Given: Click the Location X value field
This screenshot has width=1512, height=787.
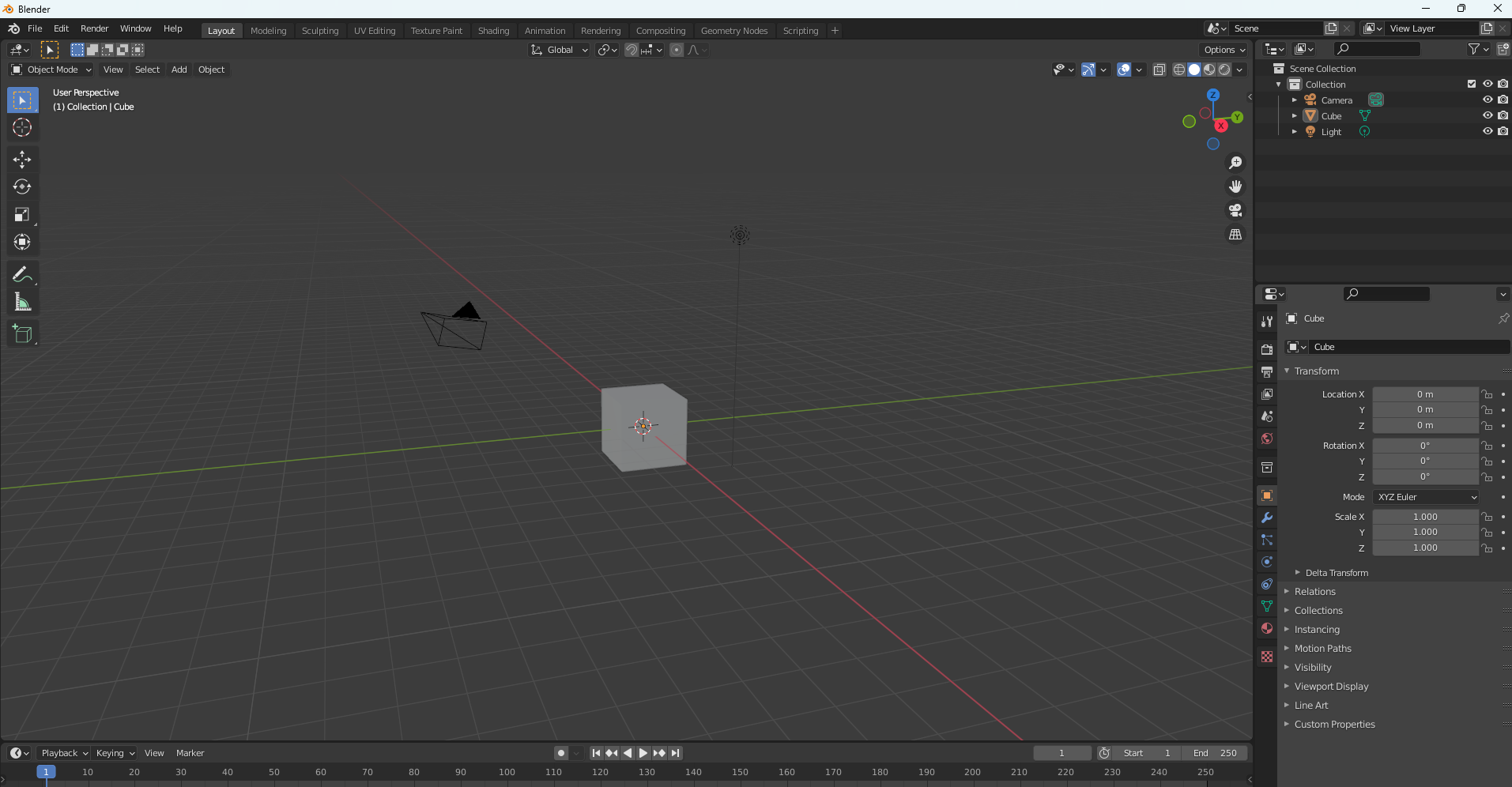Looking at the screenshot, I should click(x=1424, y=394).
